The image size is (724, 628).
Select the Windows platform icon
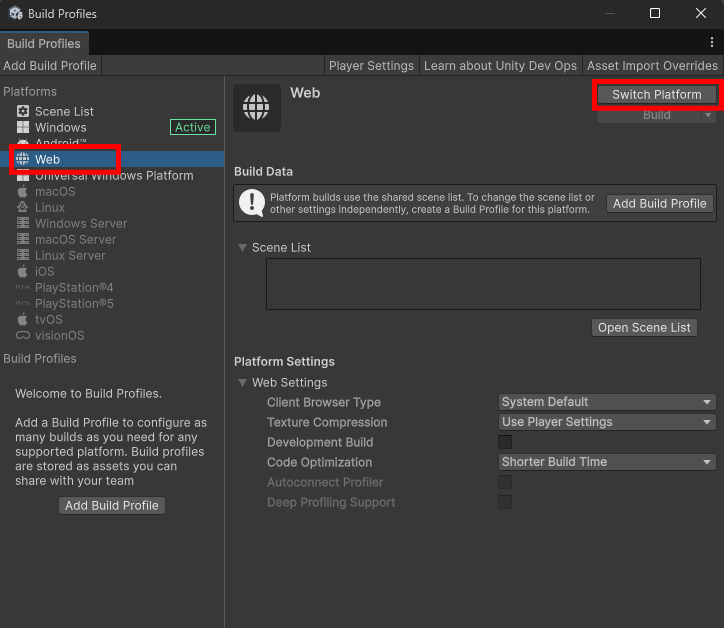click(23, 128)
